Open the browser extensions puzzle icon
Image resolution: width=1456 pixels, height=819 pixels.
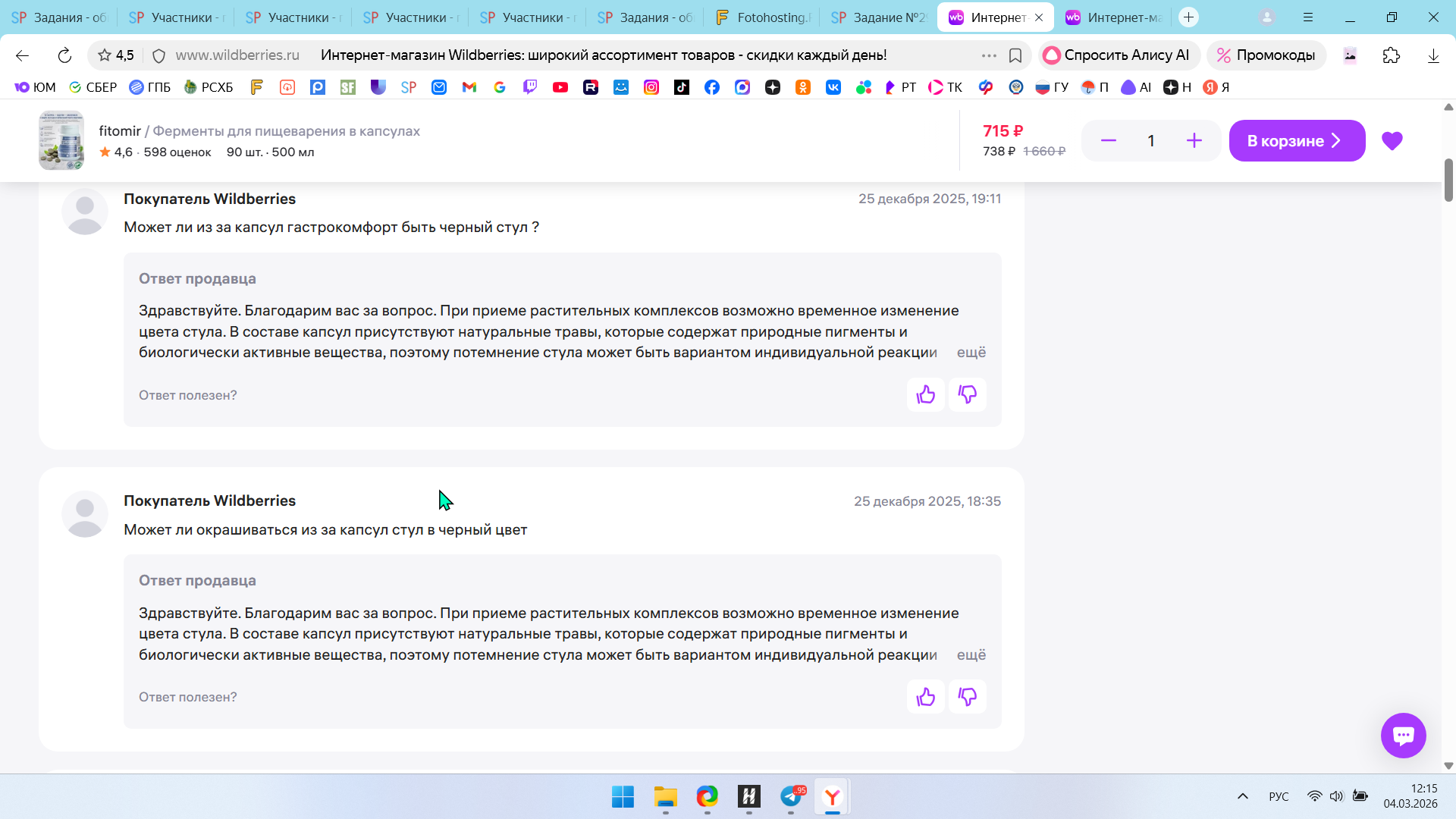[x=1391, y=55]
